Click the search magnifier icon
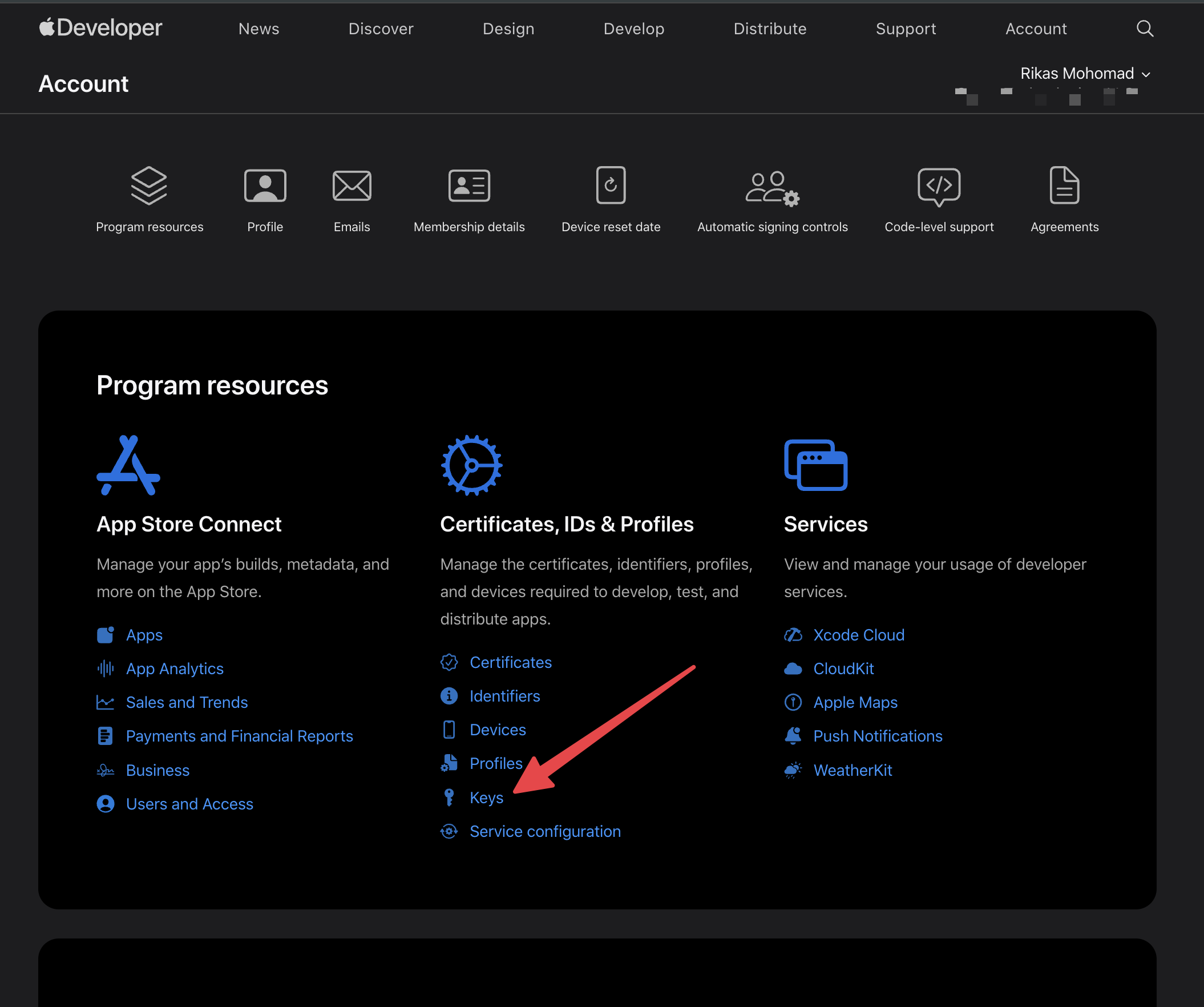 pyautogui.click(x=1145, y=28)
